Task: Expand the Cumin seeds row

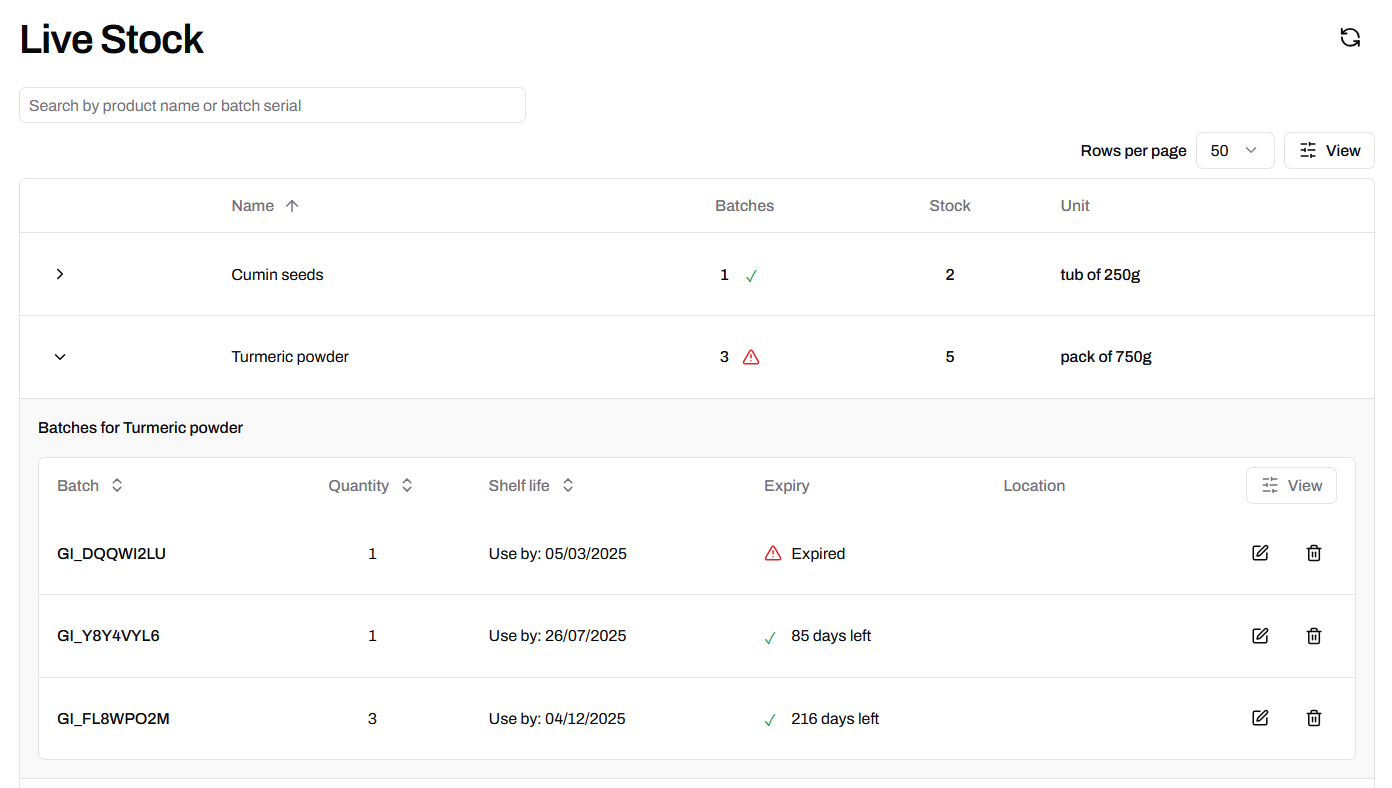Action: [60, 274]
